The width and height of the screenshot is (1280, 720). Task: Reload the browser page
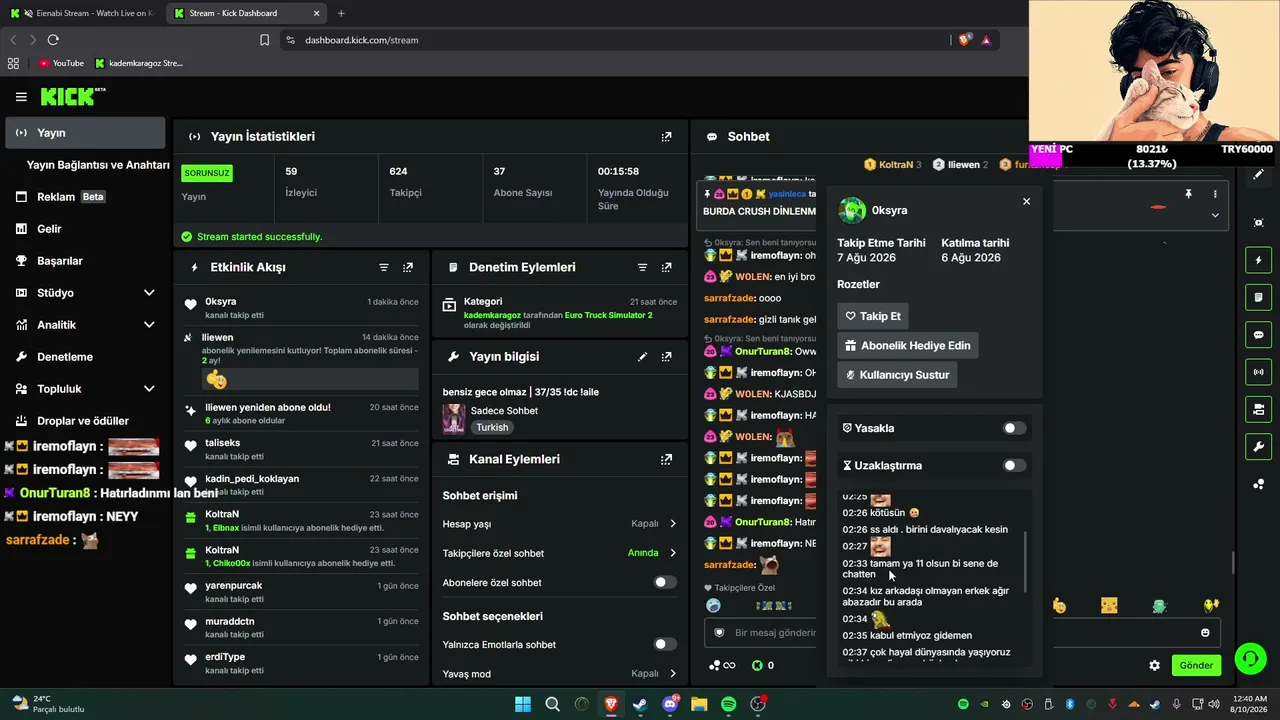coord(53,40)
